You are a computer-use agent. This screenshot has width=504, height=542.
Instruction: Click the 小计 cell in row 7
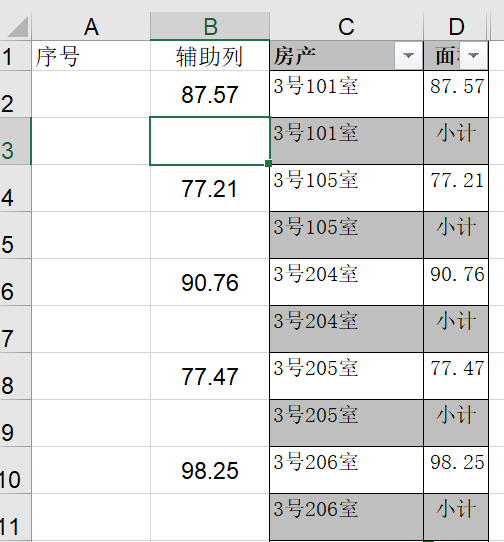point(456,329)
